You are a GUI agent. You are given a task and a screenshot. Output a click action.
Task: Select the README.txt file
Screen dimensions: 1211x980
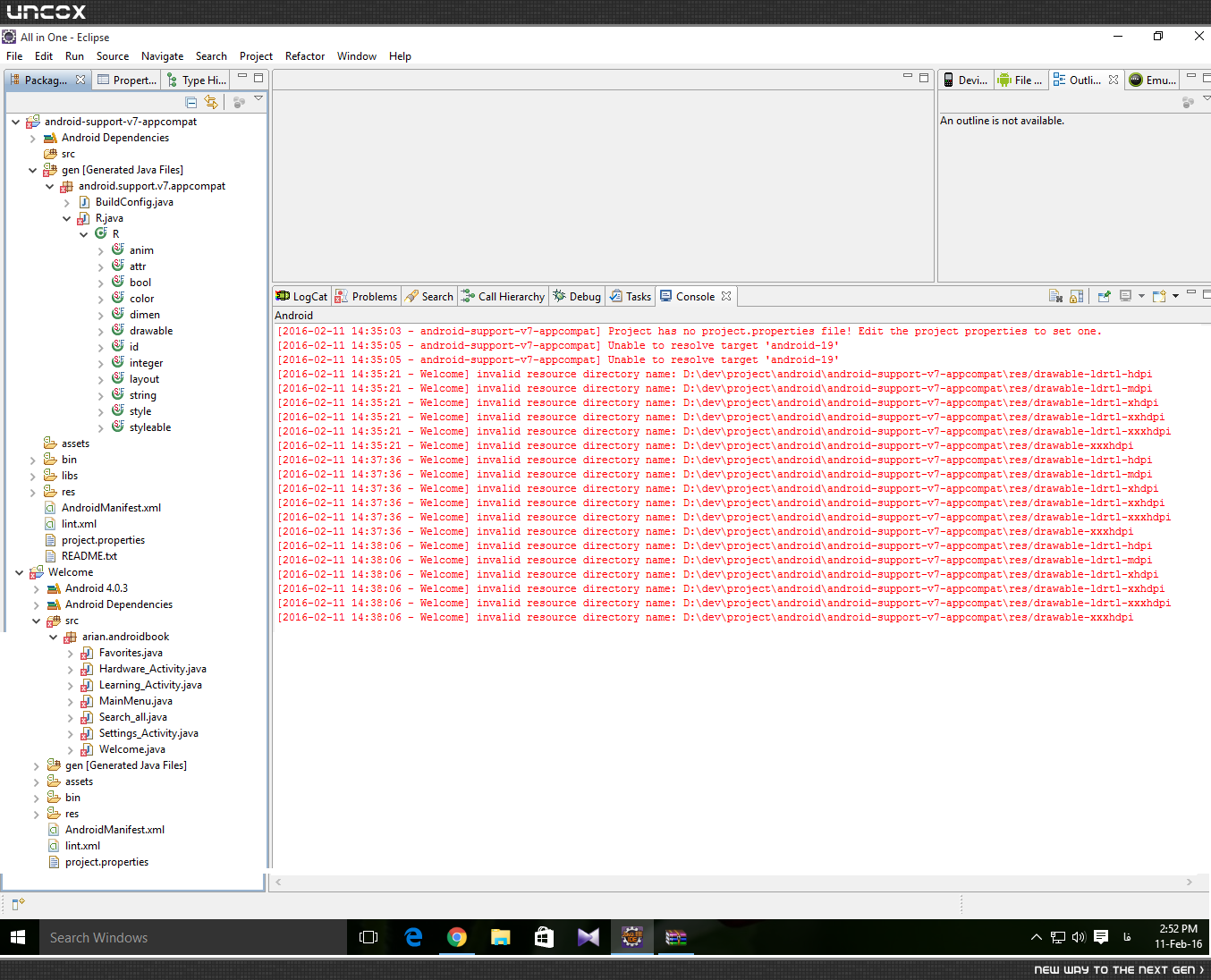[x=89, y=556]
